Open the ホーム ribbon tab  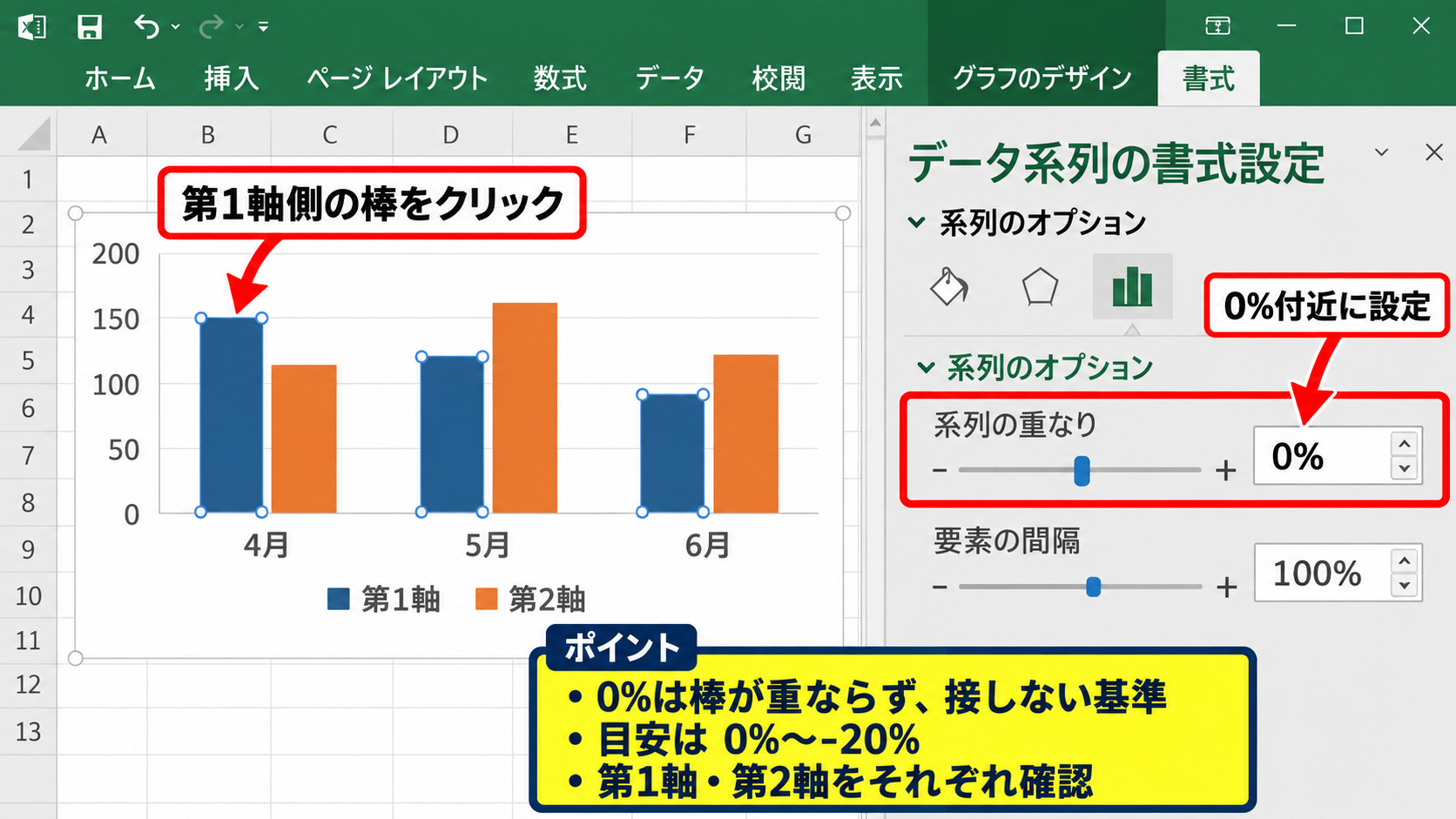[x=120, y=78]
